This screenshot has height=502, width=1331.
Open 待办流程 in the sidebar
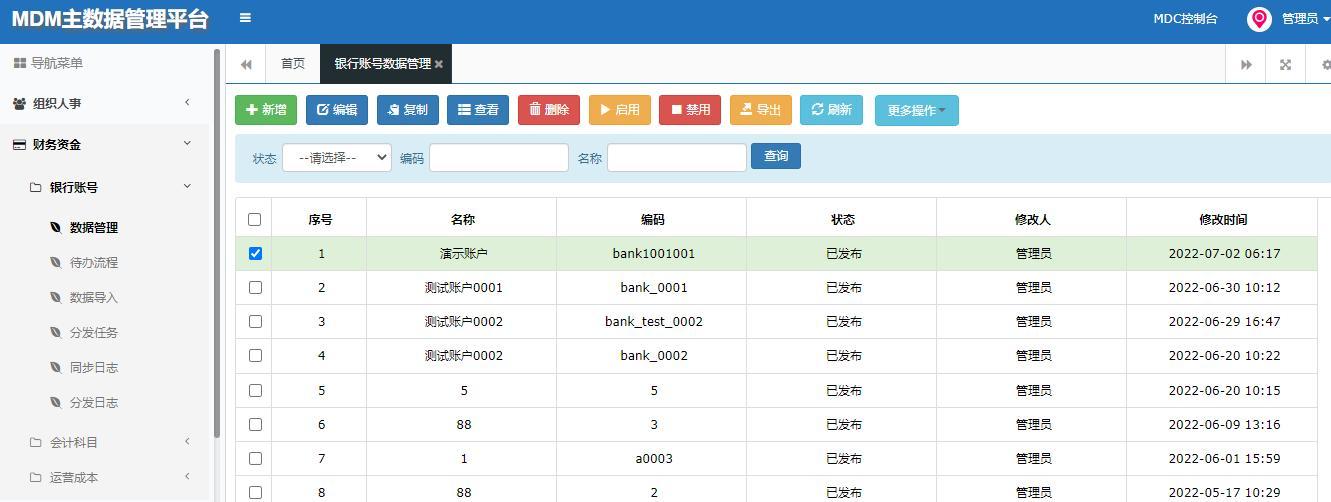click(94, 262)
